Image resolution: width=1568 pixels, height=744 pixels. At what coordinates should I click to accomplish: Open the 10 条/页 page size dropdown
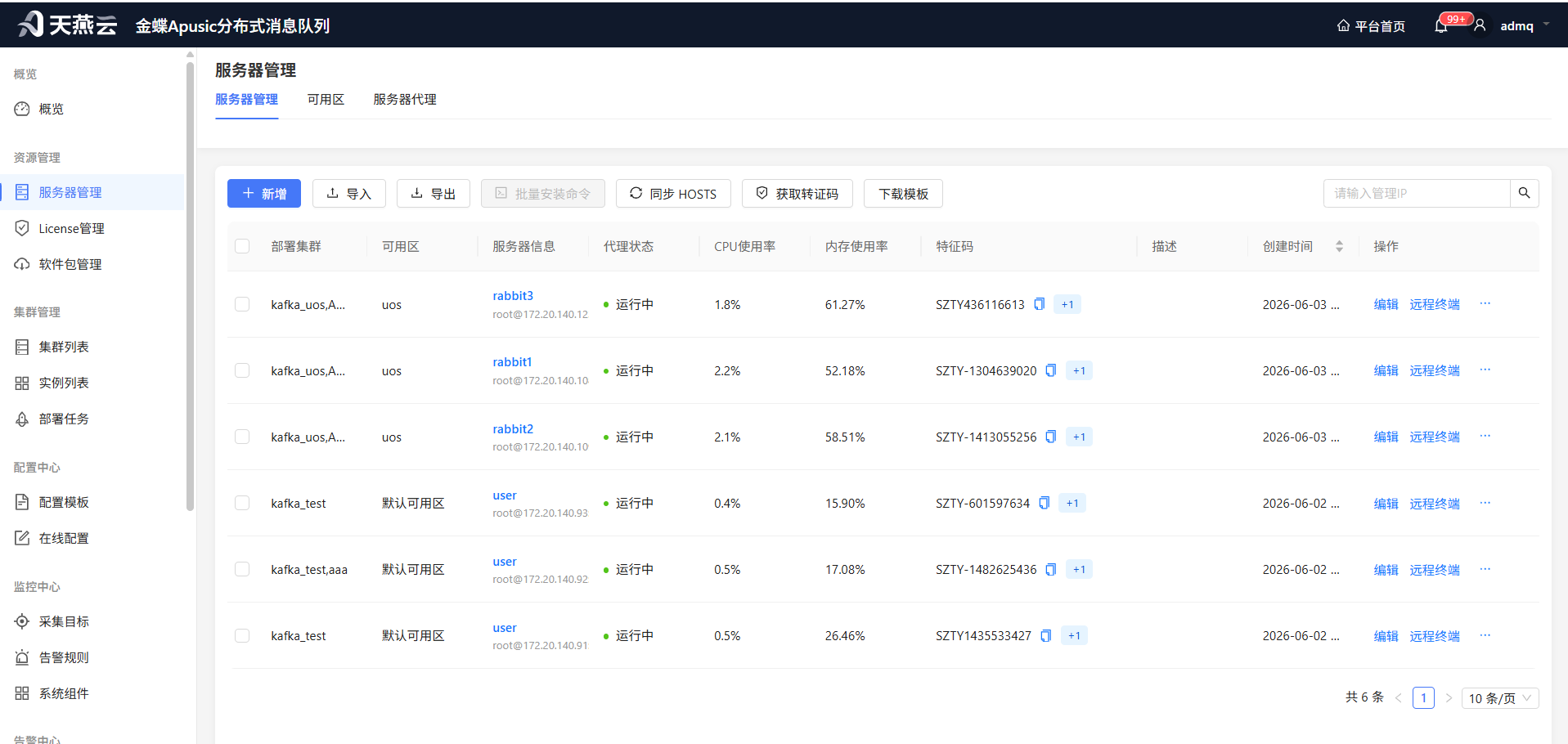[x=1500, y=698]
